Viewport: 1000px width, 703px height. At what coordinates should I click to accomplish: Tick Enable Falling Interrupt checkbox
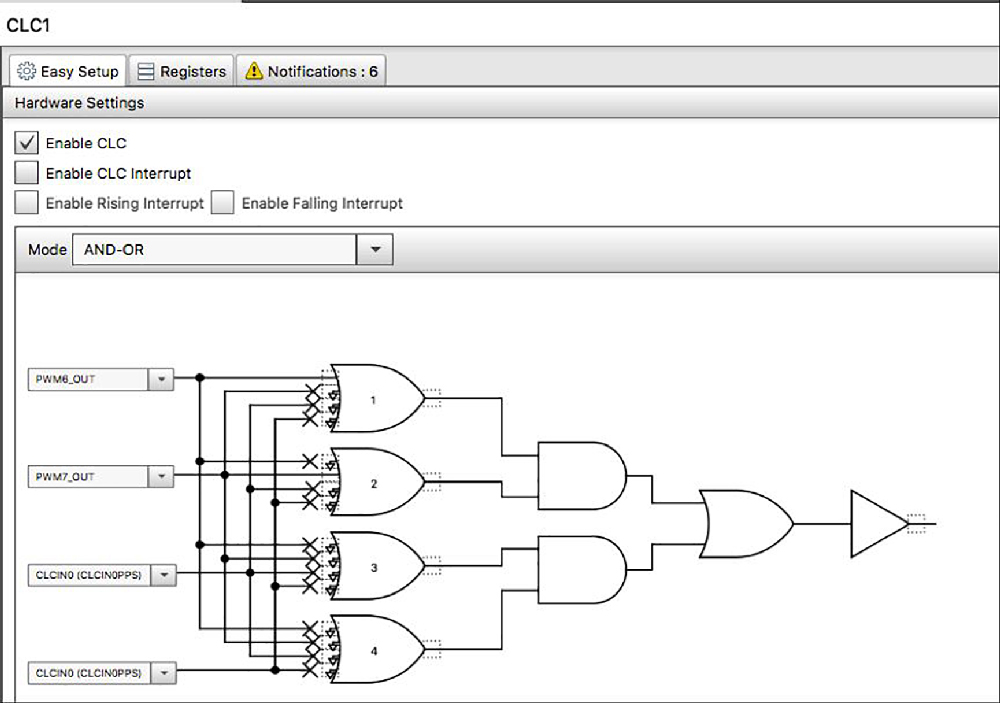[x=223, y=203]
